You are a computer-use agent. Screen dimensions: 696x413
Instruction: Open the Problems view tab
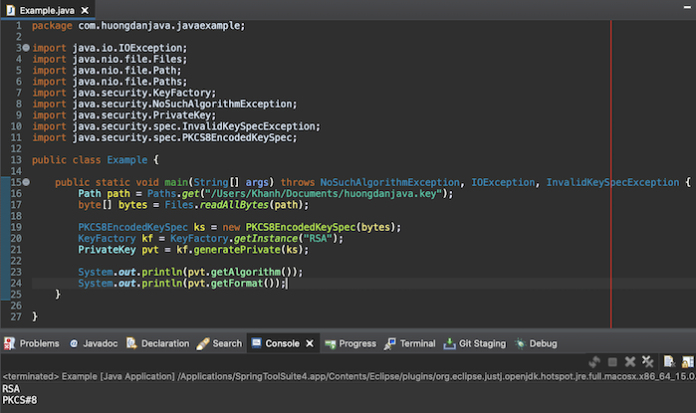tap(39, 343)
